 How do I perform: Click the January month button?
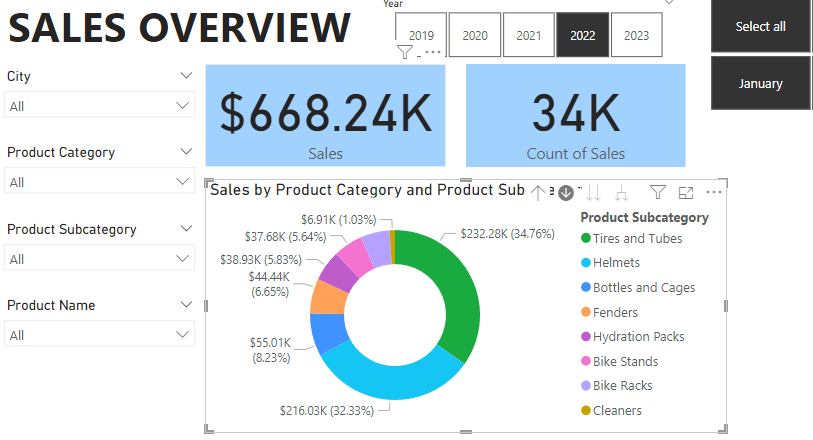[760, 83]
